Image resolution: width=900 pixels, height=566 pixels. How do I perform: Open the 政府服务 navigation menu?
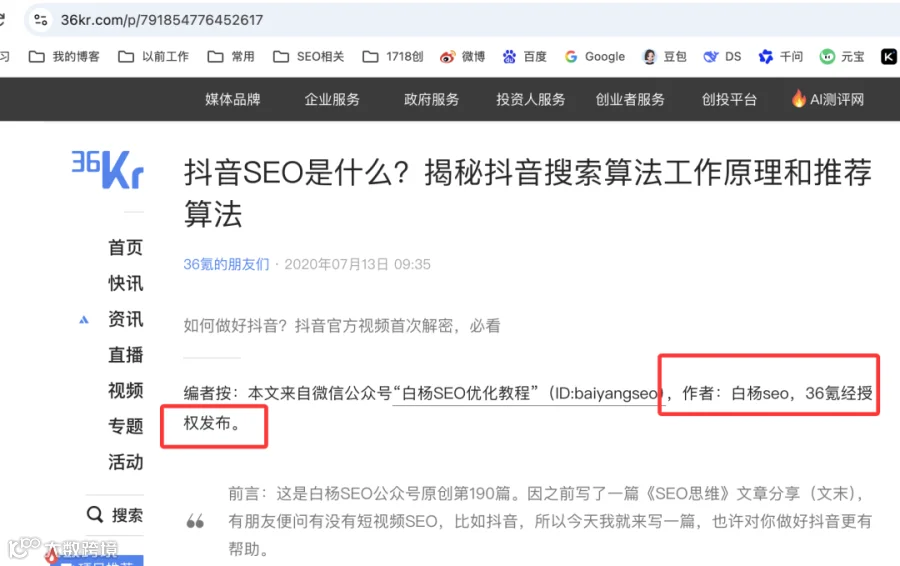tap(431, 99)
